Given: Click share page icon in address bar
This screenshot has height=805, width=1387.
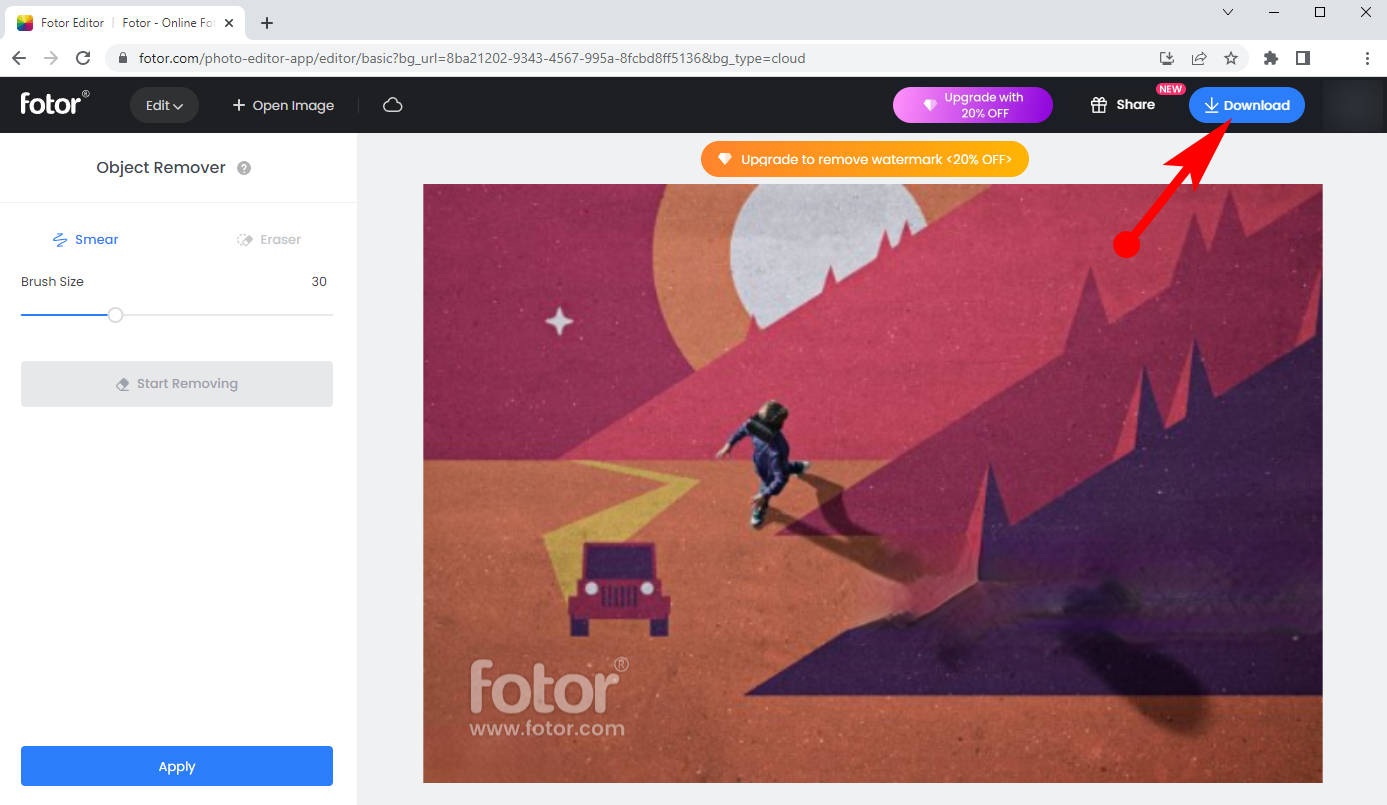Looking at the screenshot, I should pos(1199,58).
